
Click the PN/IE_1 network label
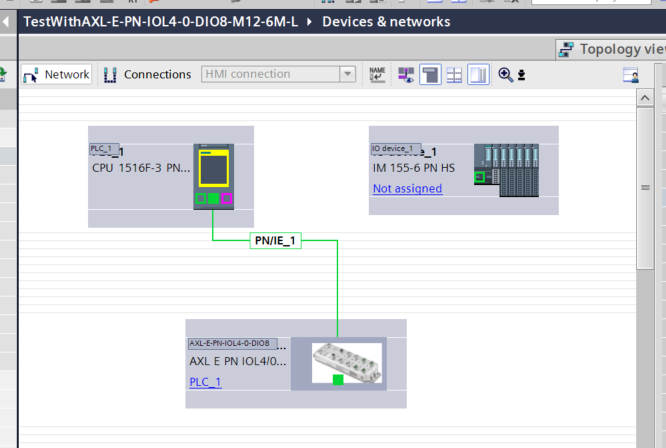pos(275,241)
